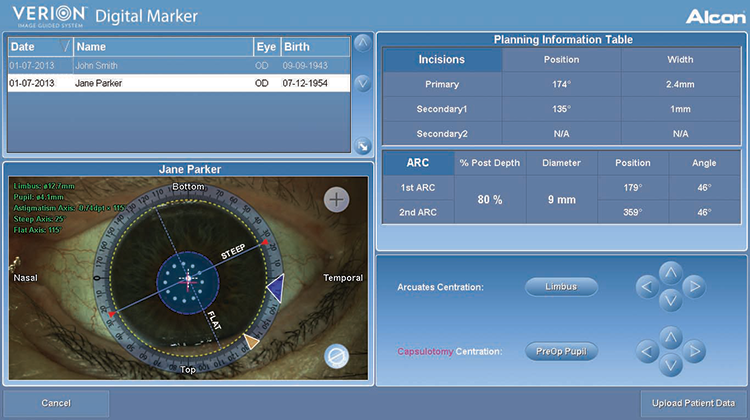The width and height of the screenshot is (750, 420).
Task: Click the expand patient list icon
Action: point(362,146)
